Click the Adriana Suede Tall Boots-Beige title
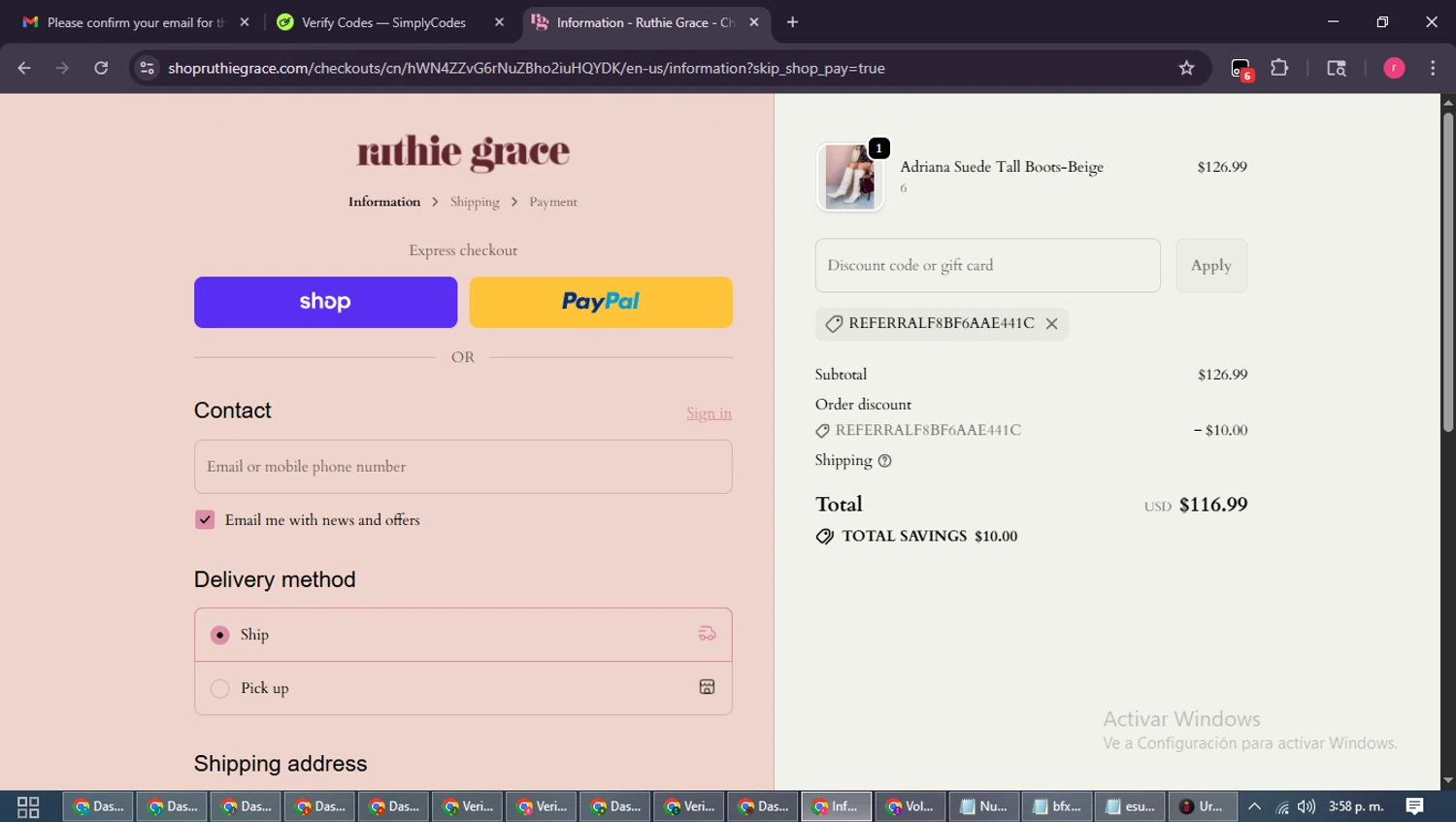The image size is (1456, 822). [x=1002, y=167]
